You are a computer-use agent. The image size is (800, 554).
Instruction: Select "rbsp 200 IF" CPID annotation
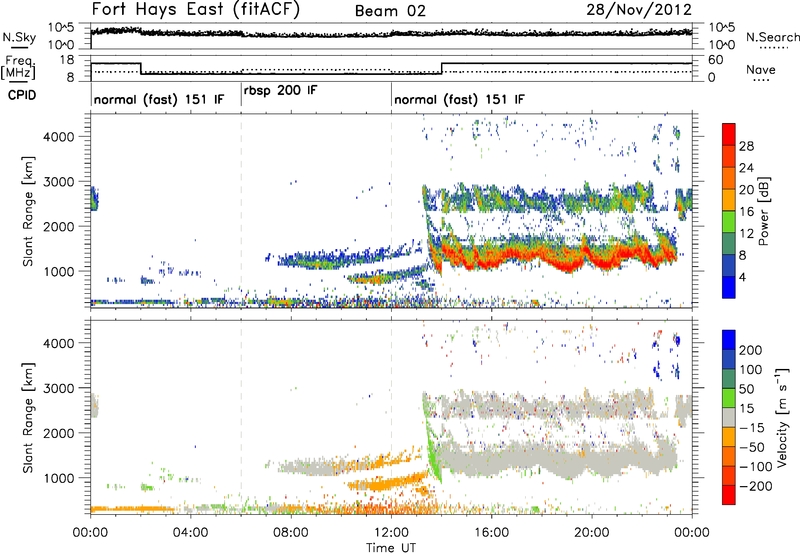[x=281, y=90]
